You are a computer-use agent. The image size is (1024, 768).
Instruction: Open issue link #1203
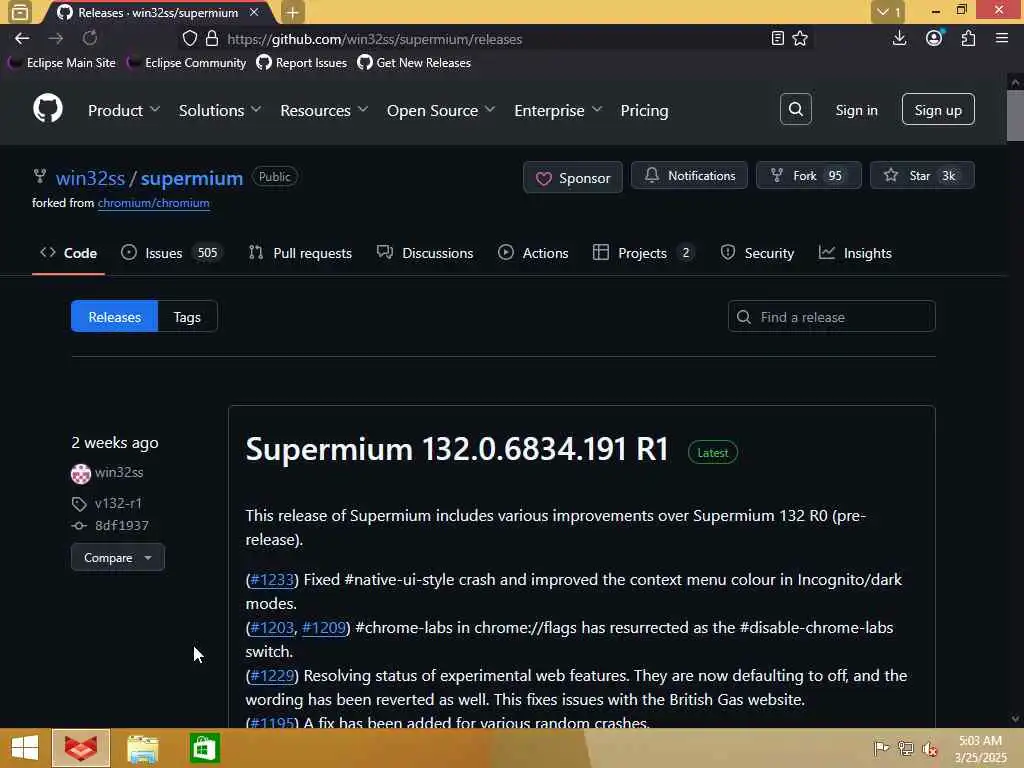pos(272,628)
